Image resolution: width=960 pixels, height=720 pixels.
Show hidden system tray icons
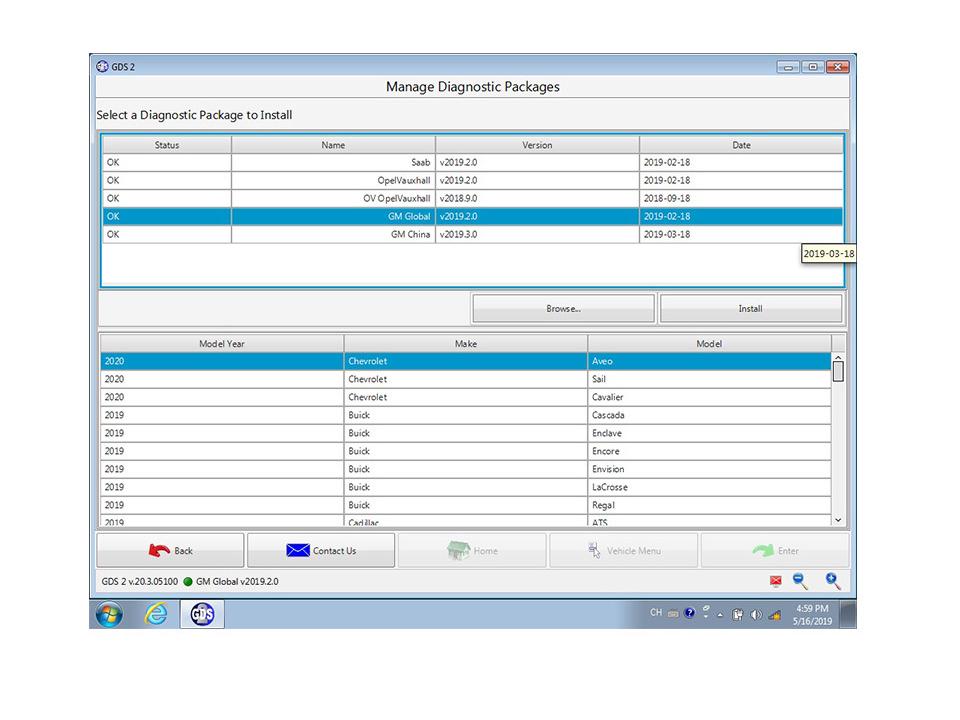pyautogui.click(x=720, y=614)
